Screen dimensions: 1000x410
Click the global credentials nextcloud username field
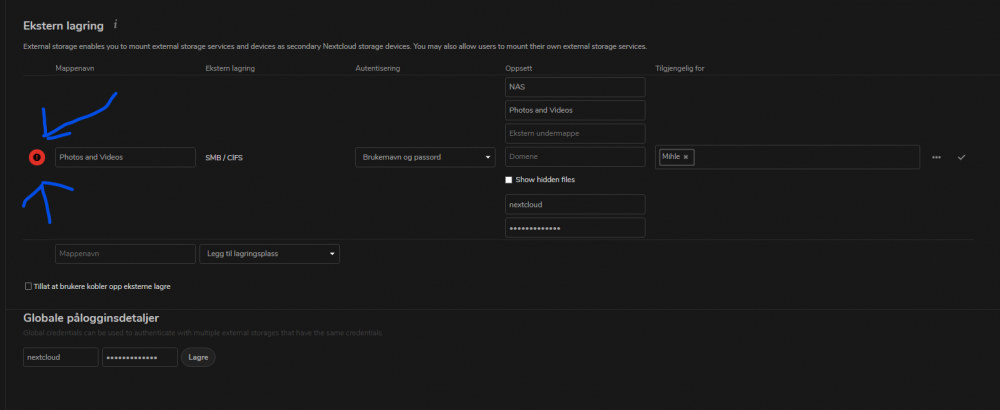click(x=61, y=357)
